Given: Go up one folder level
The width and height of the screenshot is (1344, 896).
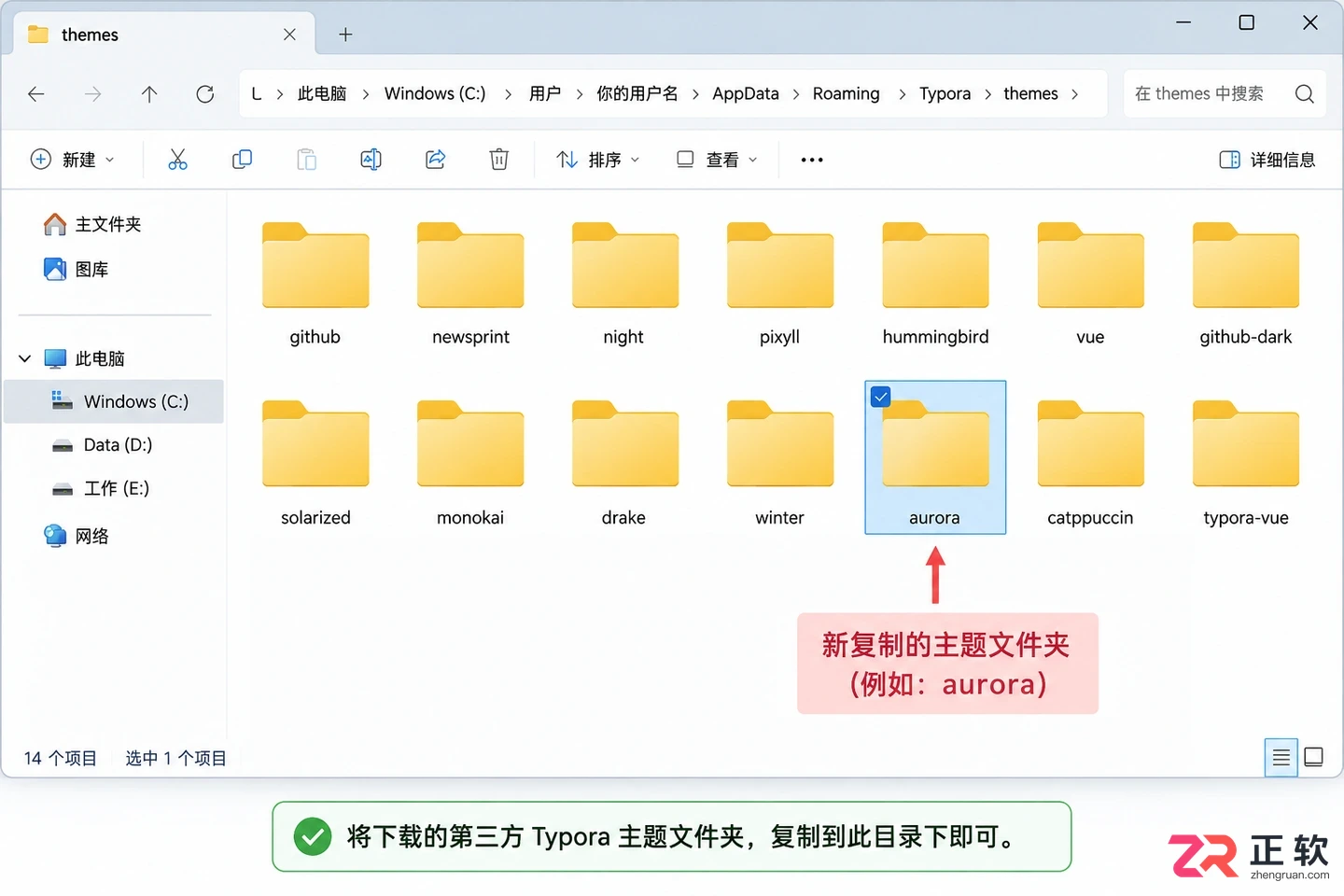Looking at the screenshot, I should (149, 93).
